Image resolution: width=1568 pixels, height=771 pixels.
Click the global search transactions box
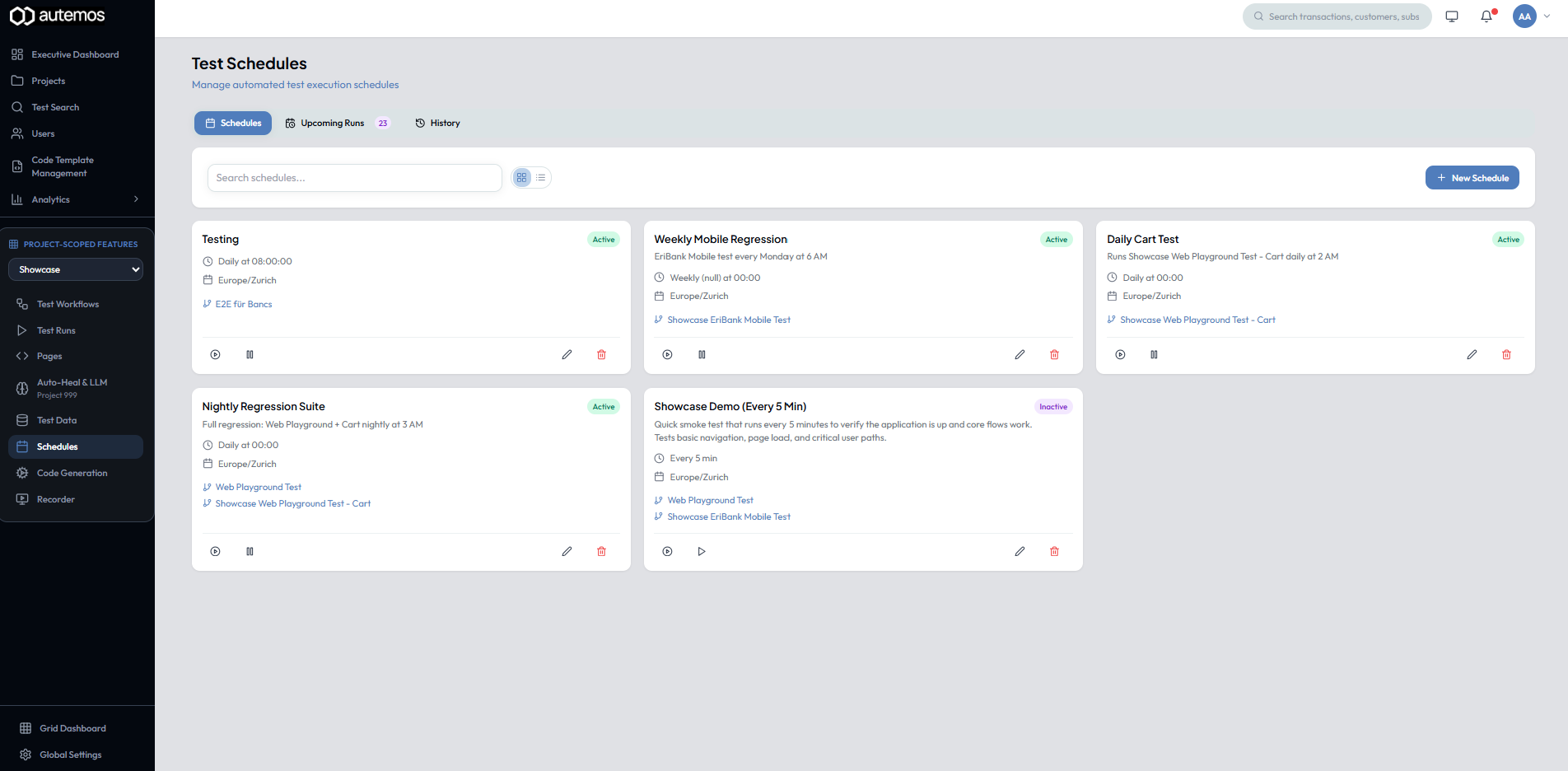coord(1337,16)
